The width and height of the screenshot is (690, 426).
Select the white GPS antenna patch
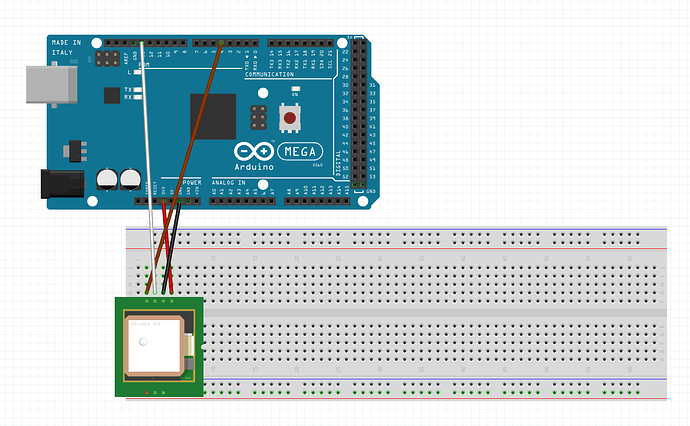point(154,346)
